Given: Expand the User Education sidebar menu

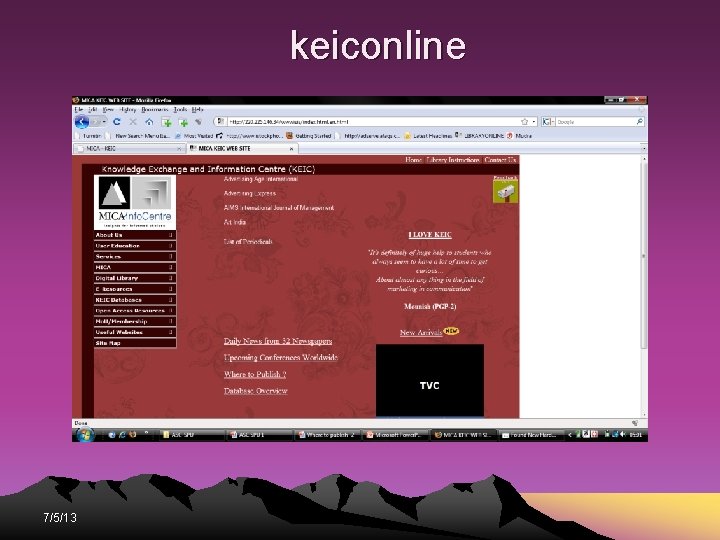Looking at the screenshot, I should click(135, 246).
